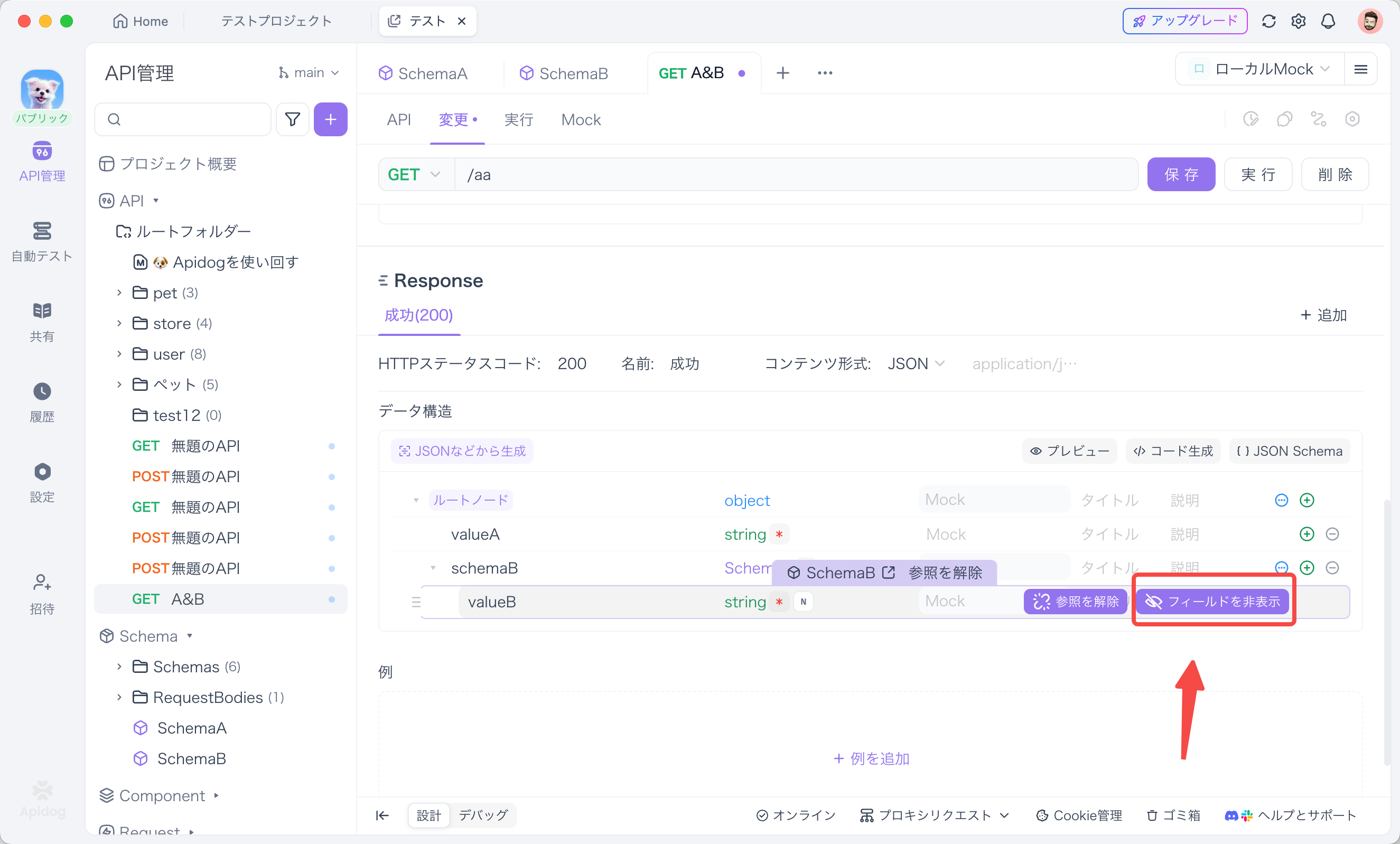Click the URL path field /aa
This screenshot has width=1400, height=844.
click(796, 174)
